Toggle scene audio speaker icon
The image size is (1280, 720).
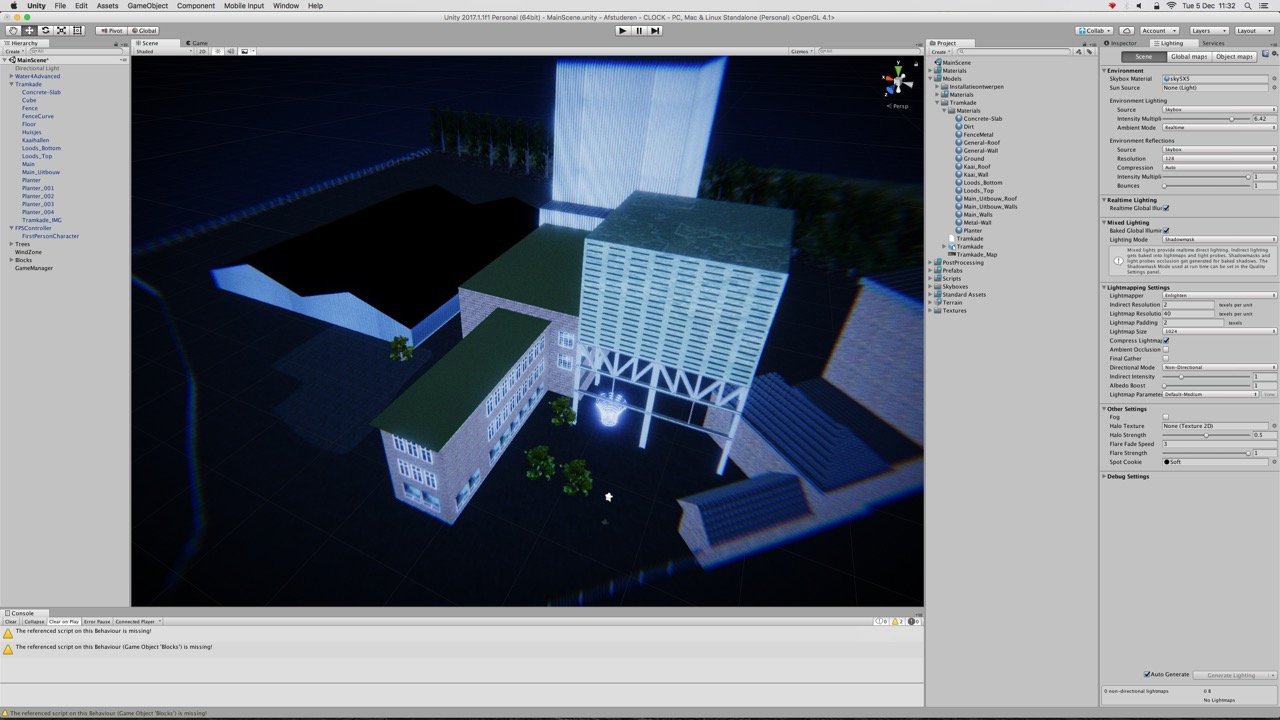point(229,51)
